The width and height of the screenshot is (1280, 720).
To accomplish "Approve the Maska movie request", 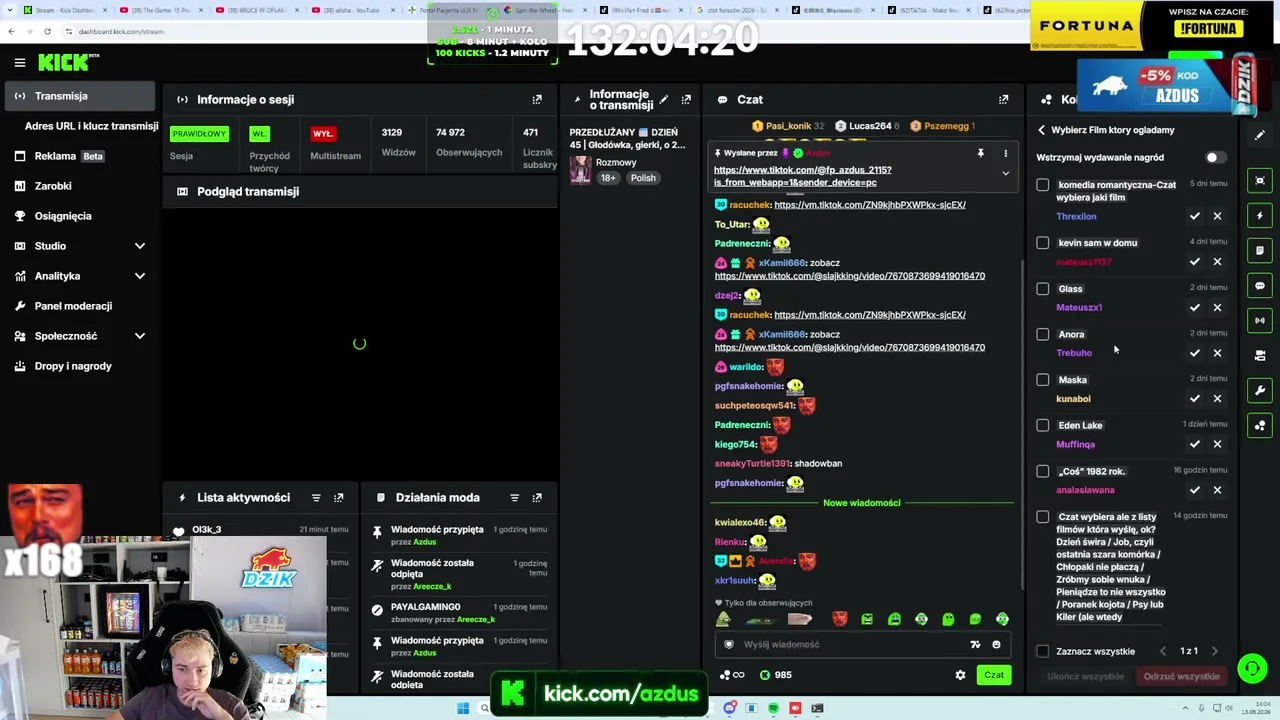I will [x=1194, y=399].
